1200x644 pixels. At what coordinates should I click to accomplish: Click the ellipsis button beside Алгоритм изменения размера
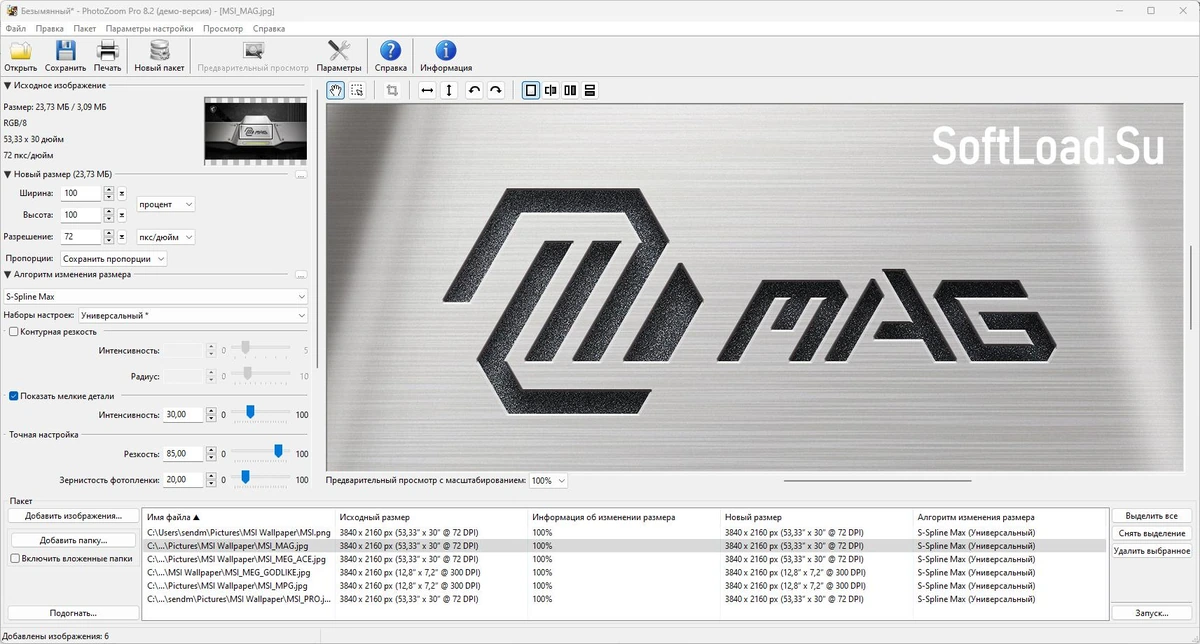click(301, 274)
